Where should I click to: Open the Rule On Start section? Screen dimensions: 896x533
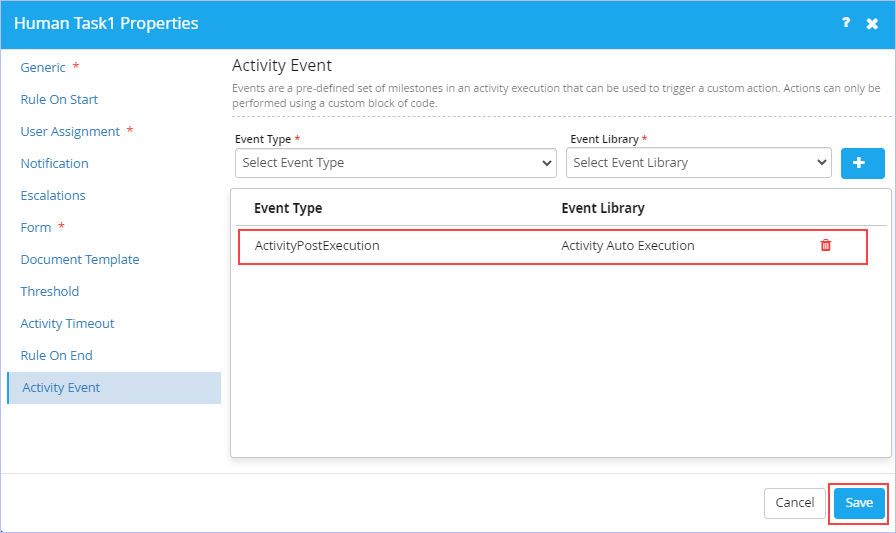point(59,99)
